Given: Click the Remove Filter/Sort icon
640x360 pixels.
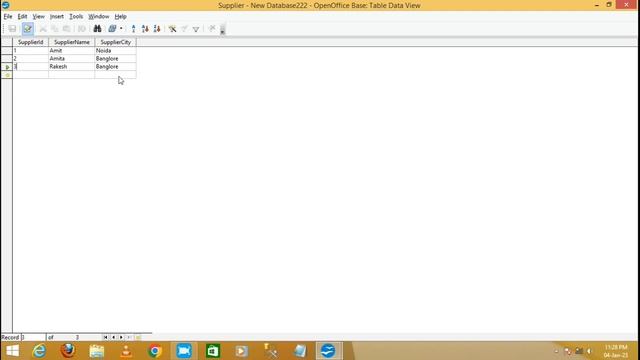Looking at the screenshot, I should point(211,29).
